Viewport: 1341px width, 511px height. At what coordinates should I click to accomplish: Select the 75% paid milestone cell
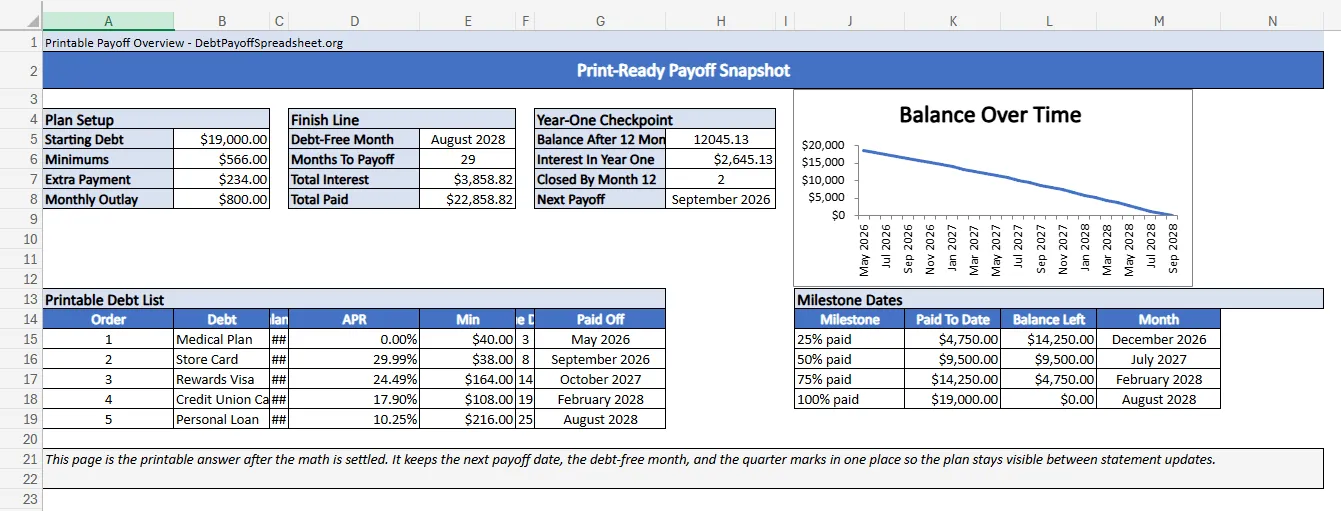coord(849,379)
